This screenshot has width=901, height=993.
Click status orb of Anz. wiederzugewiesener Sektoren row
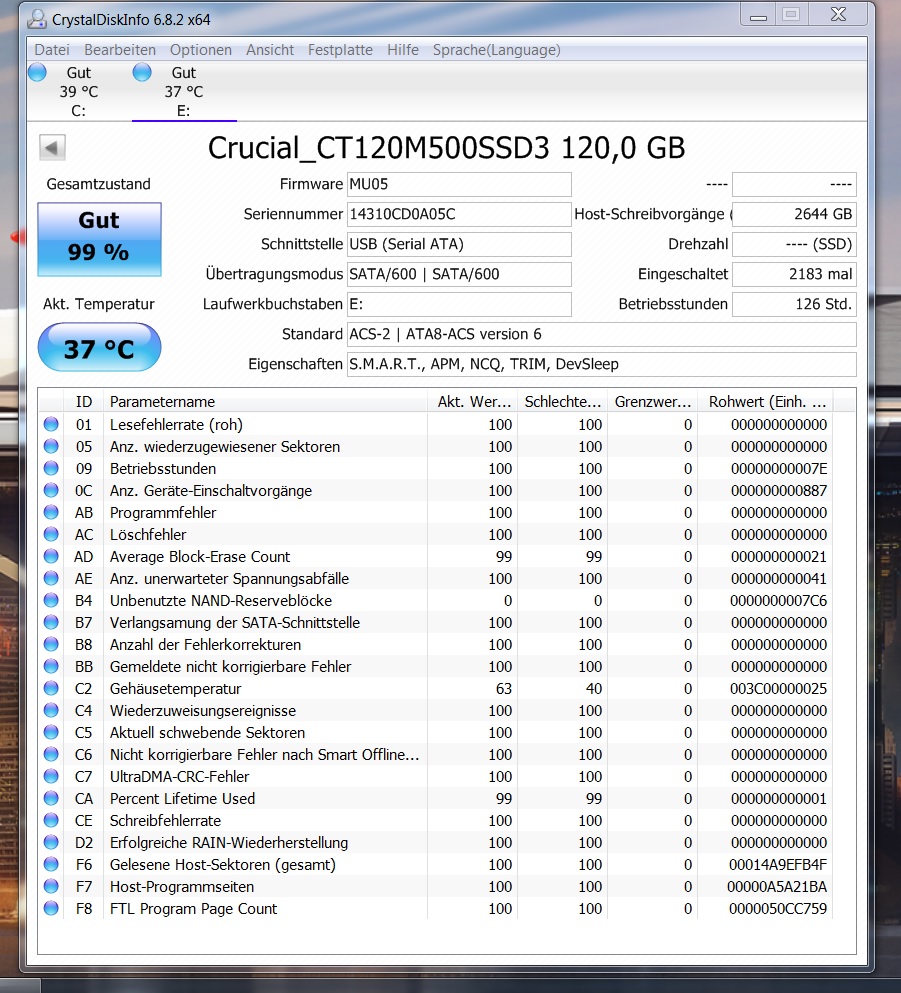click(51, 446)
